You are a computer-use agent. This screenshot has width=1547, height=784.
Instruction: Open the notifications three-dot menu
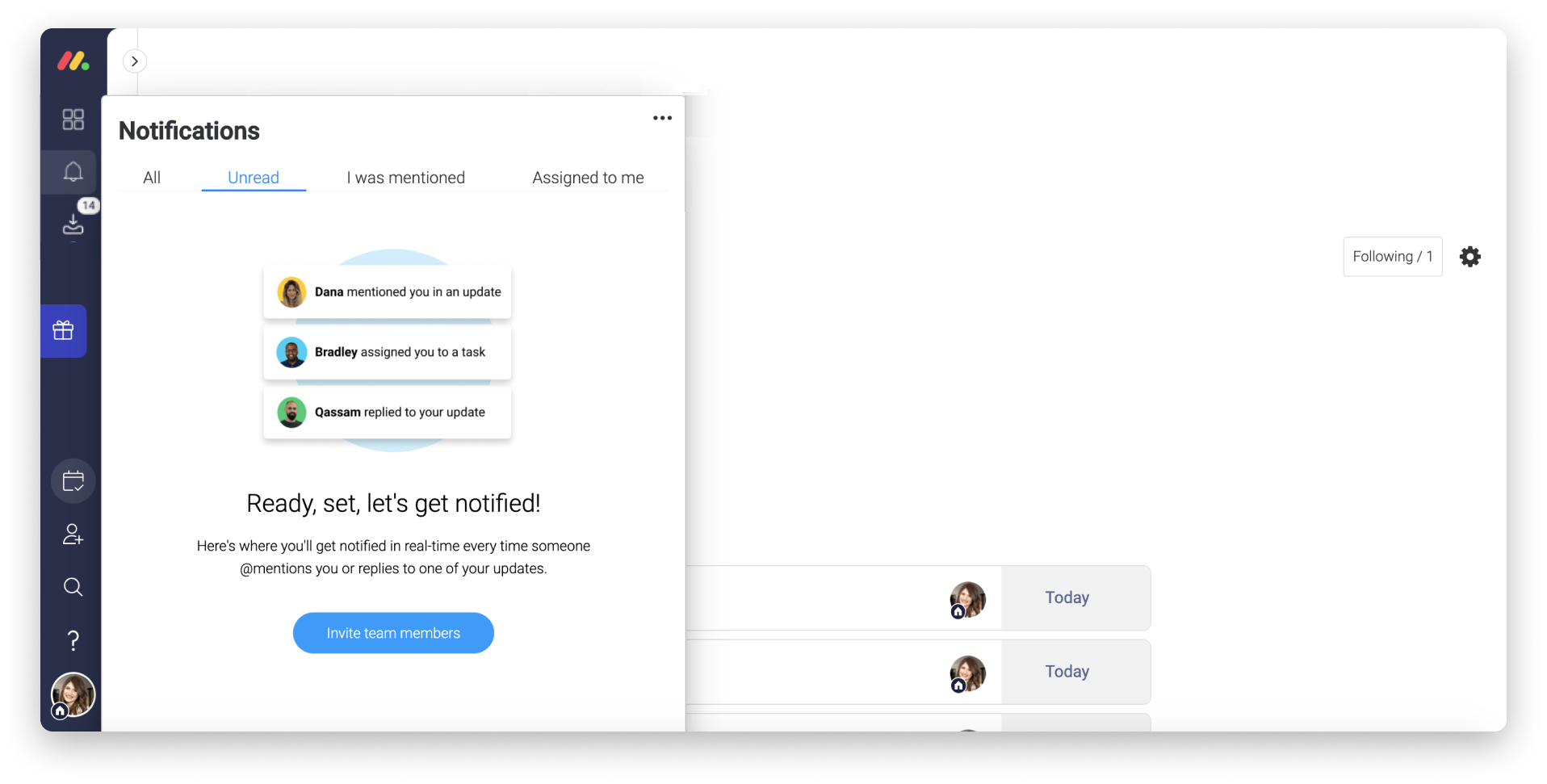(x=662, y=118)
